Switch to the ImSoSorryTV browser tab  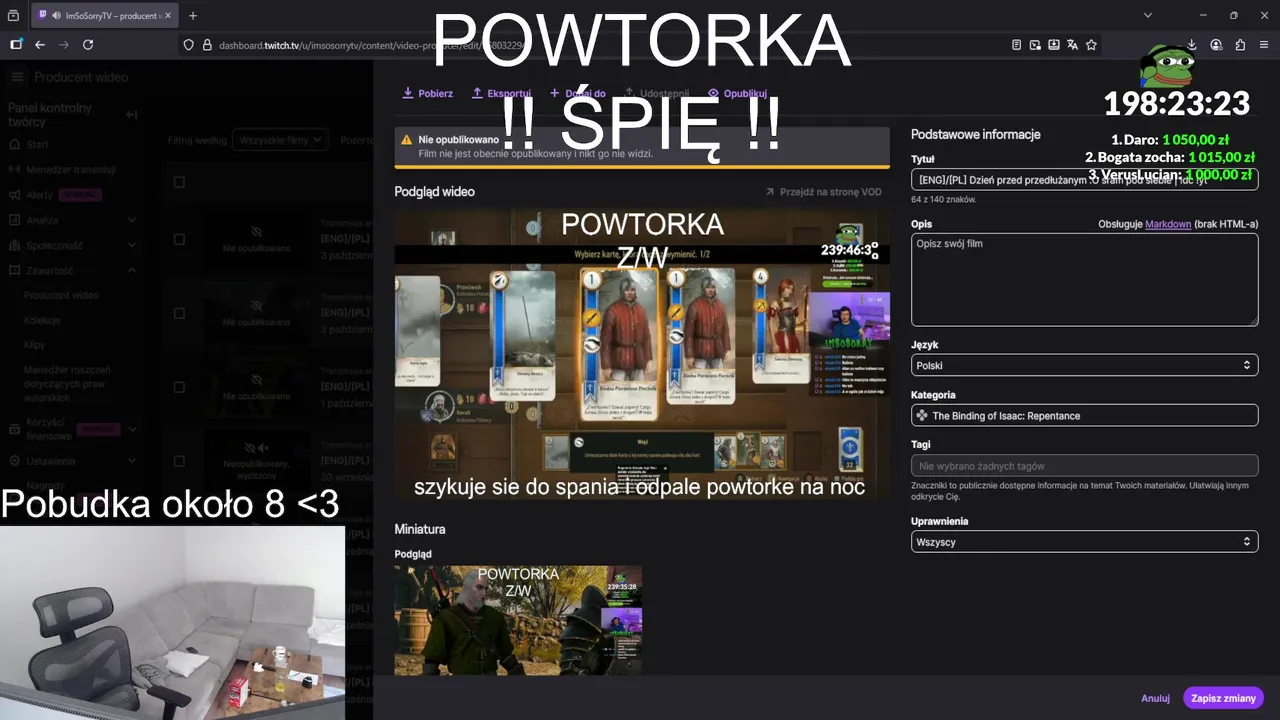(104, 16)
